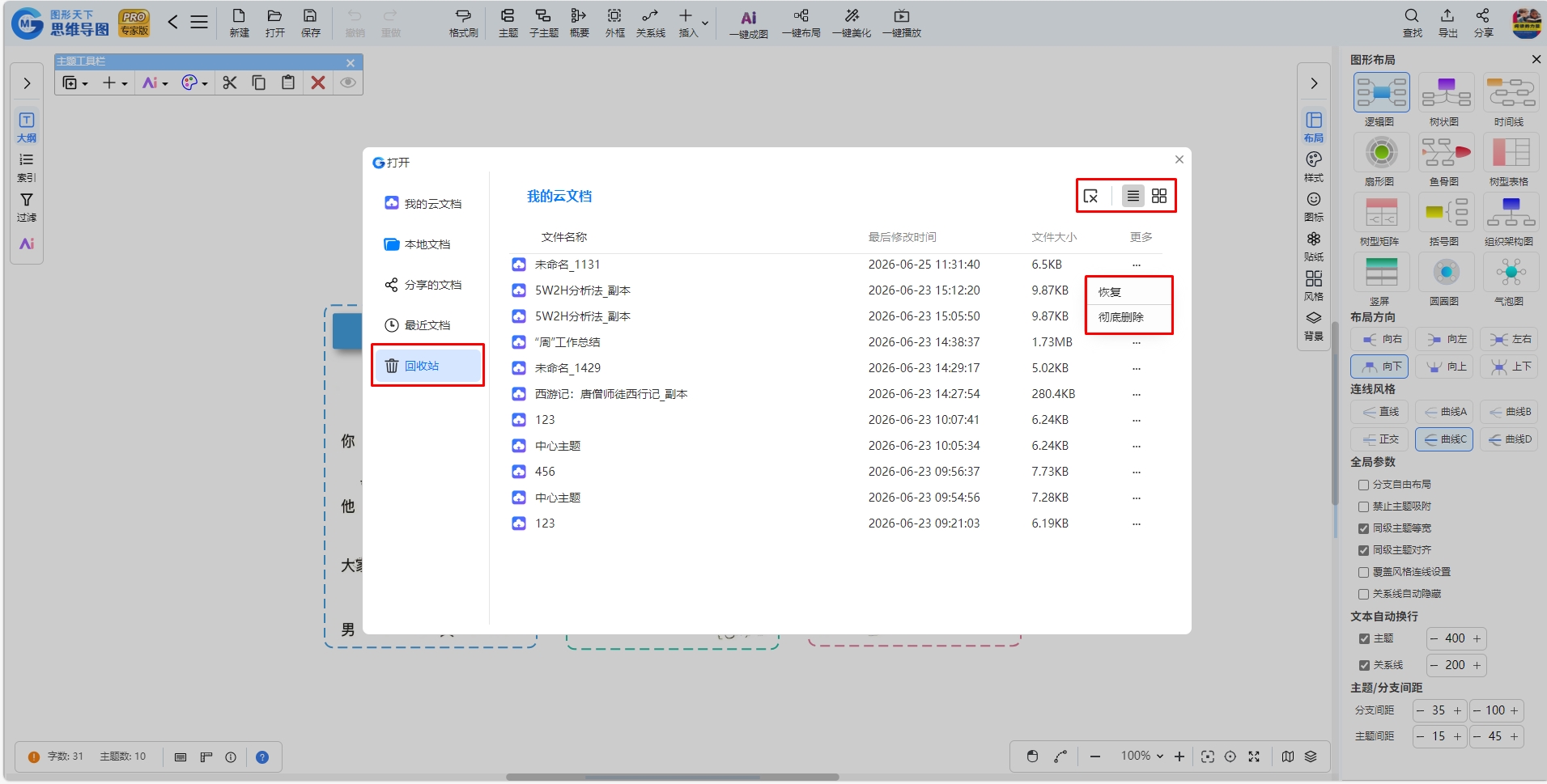1547x784 pixels.
Task: Uncheck 同级主题等宽 checkbox
Action: (x=1364, y=528)
